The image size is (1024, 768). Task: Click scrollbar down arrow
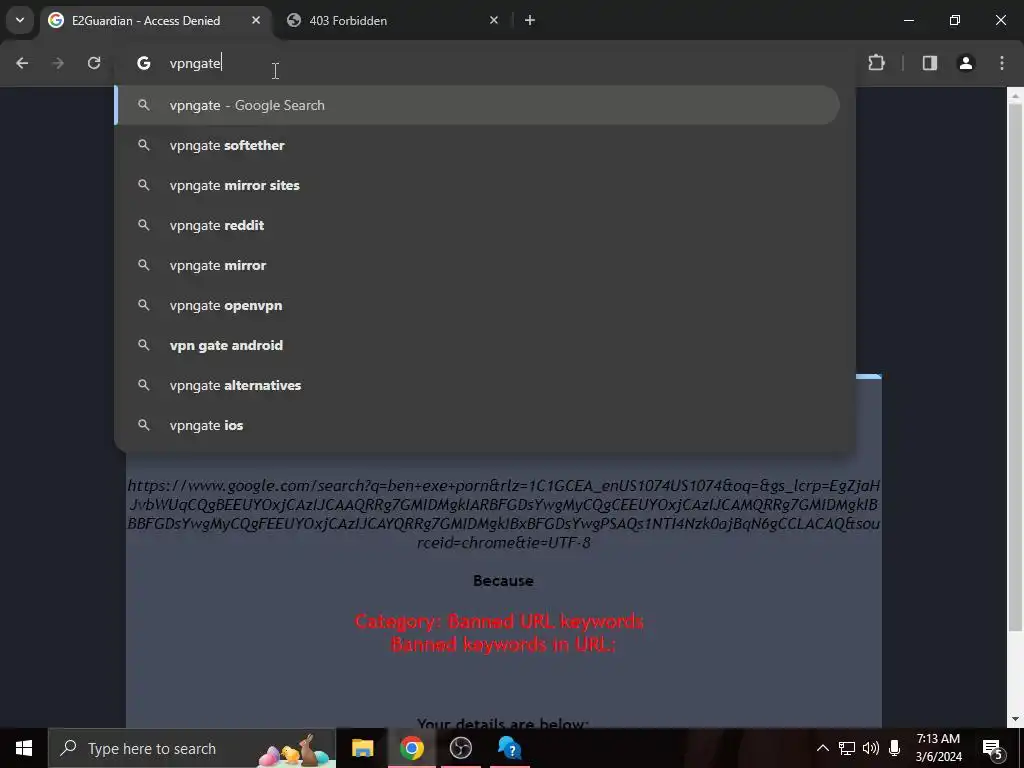1015,720
